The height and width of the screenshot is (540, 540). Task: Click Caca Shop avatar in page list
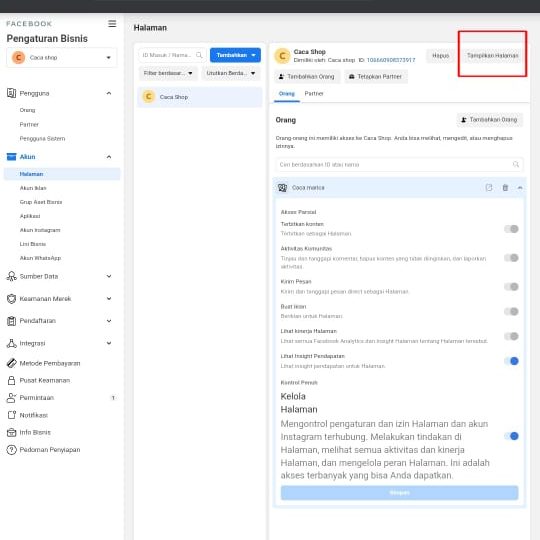tap(148, 97)
